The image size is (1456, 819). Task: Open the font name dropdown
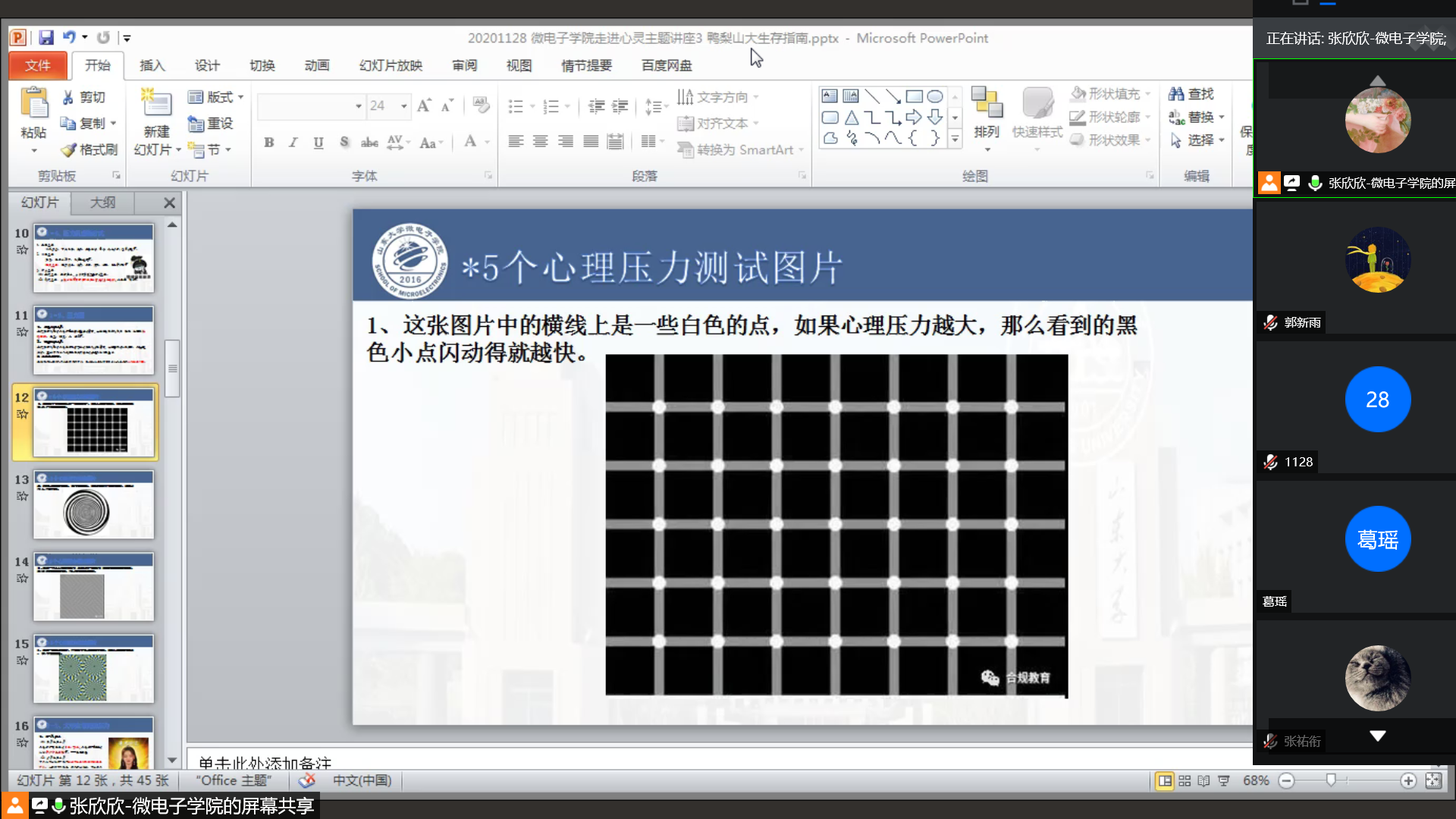click(x=359, y=106)
